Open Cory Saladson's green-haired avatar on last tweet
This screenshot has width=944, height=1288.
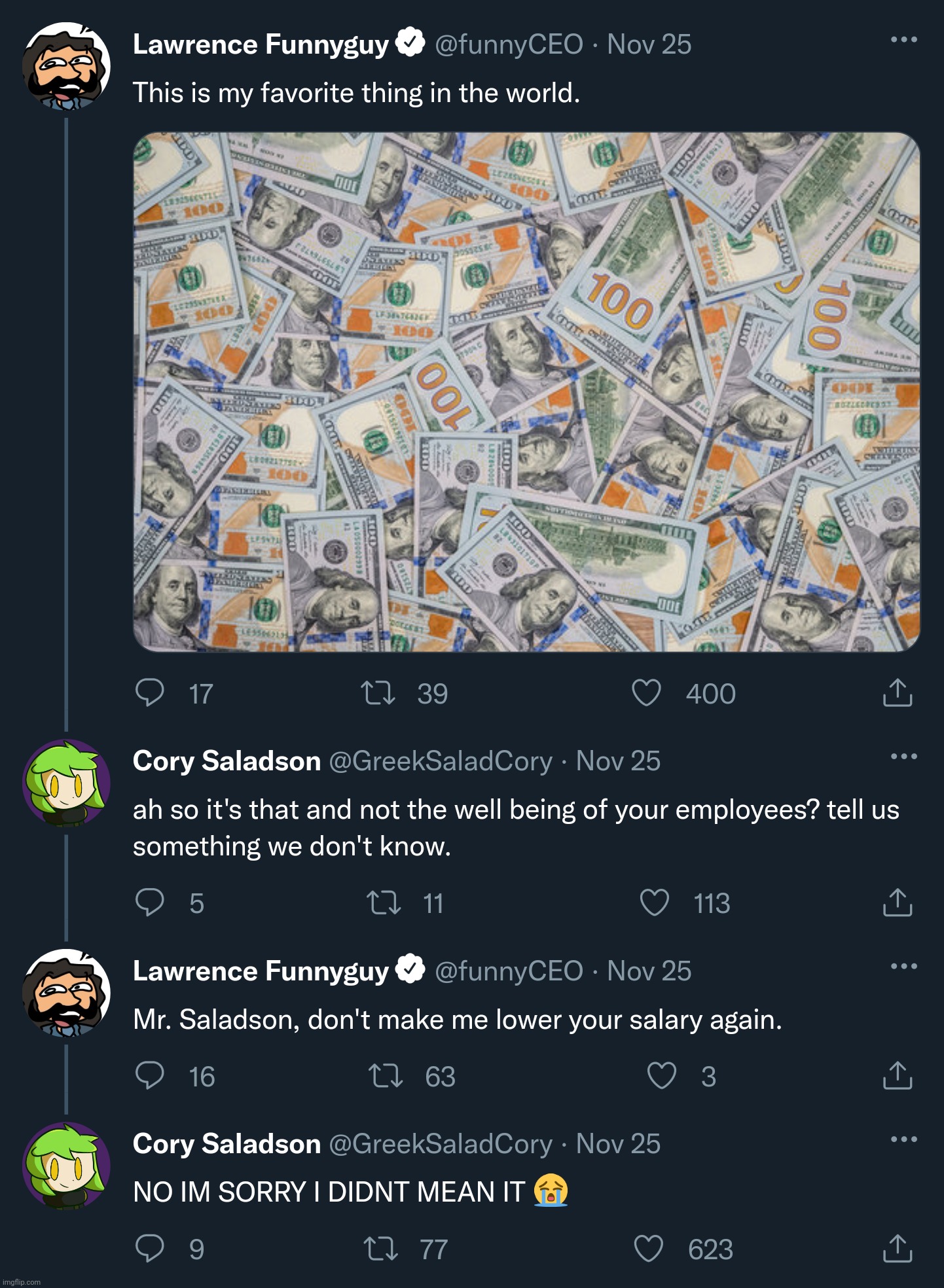66,1166
